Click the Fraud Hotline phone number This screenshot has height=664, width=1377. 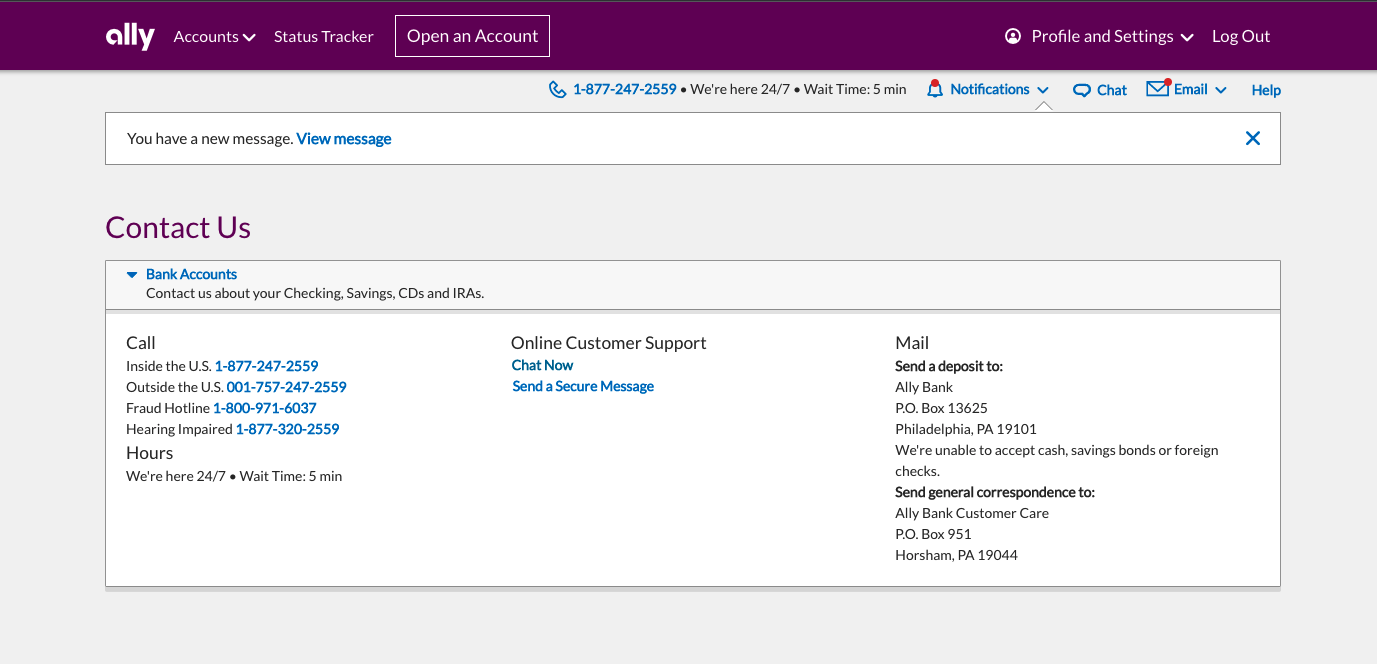pos(265,408)
